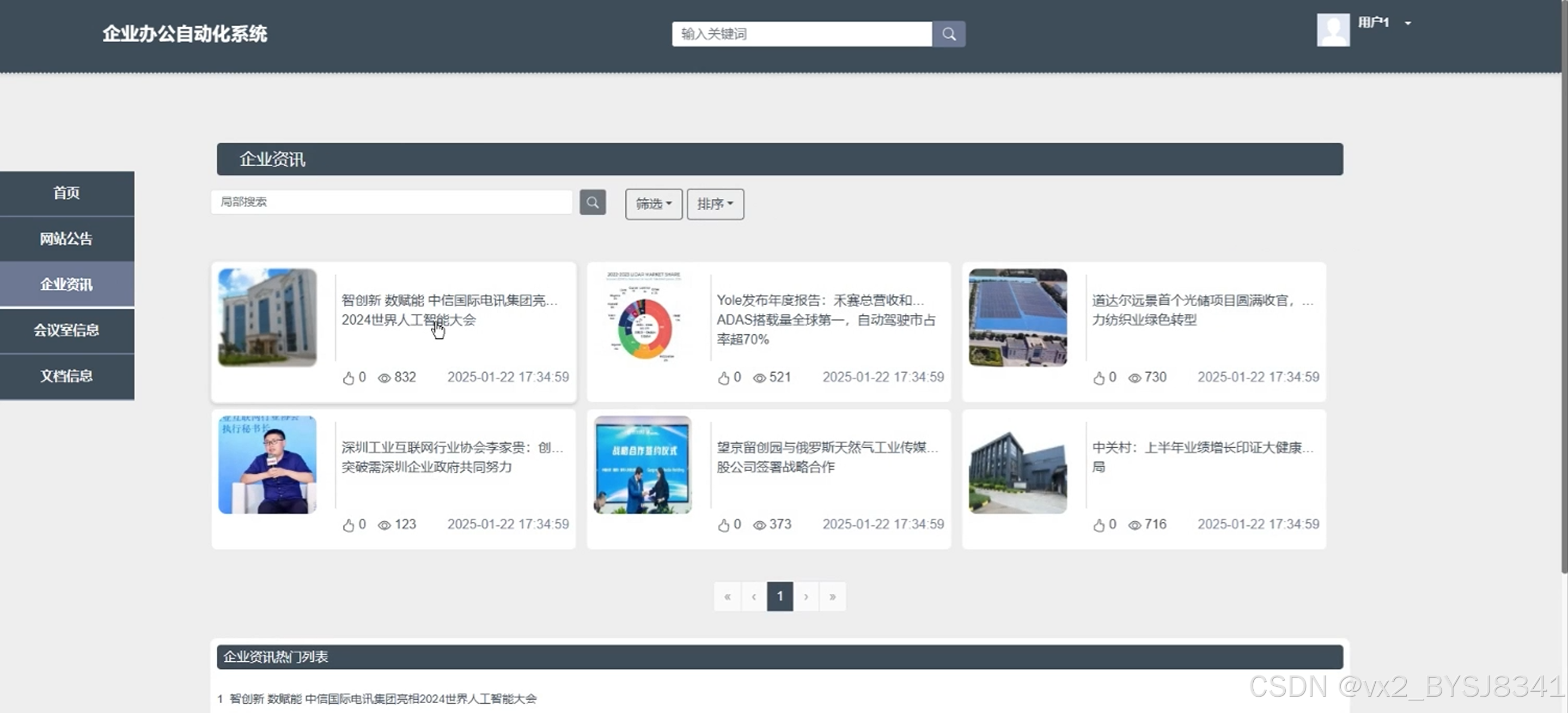The image size is (1568, 713).
Task: Open hot list link 智创新 数赋能 中信国际电讯
Action: (382, 698)
